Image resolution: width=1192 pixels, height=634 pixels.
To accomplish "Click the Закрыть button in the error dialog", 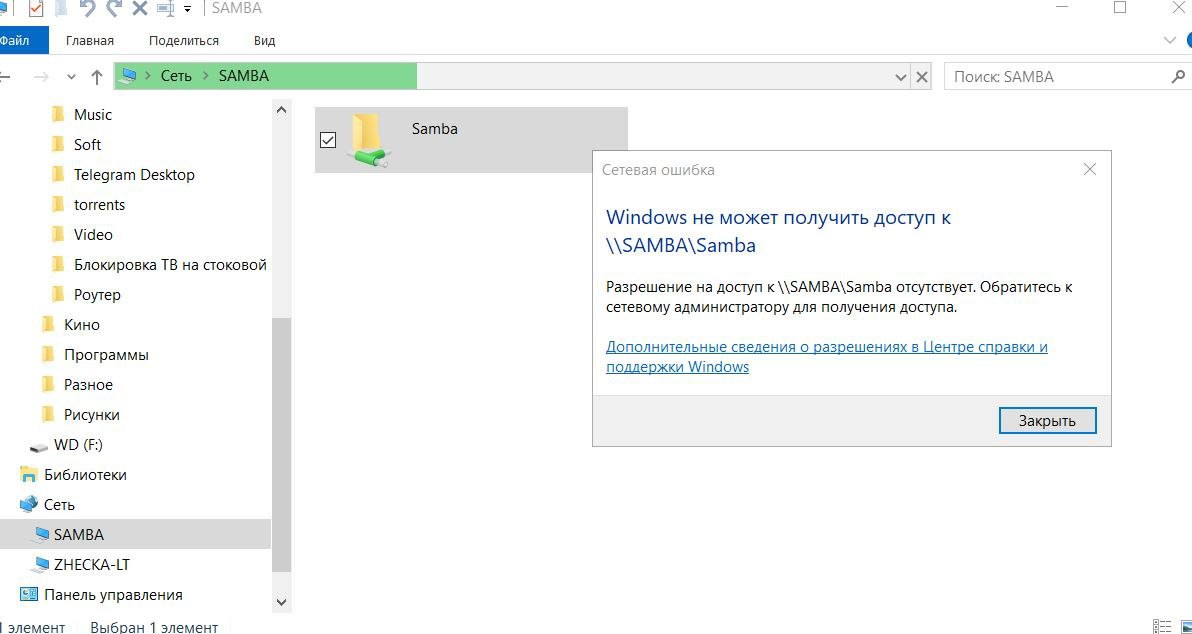I will pos(1048,420).
